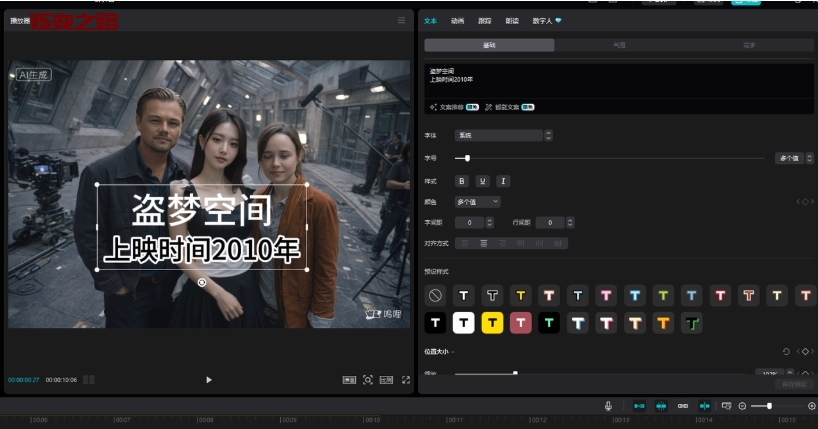Click the timeline zoom-in plus icon
818x429 pixels.
point(811,406)
